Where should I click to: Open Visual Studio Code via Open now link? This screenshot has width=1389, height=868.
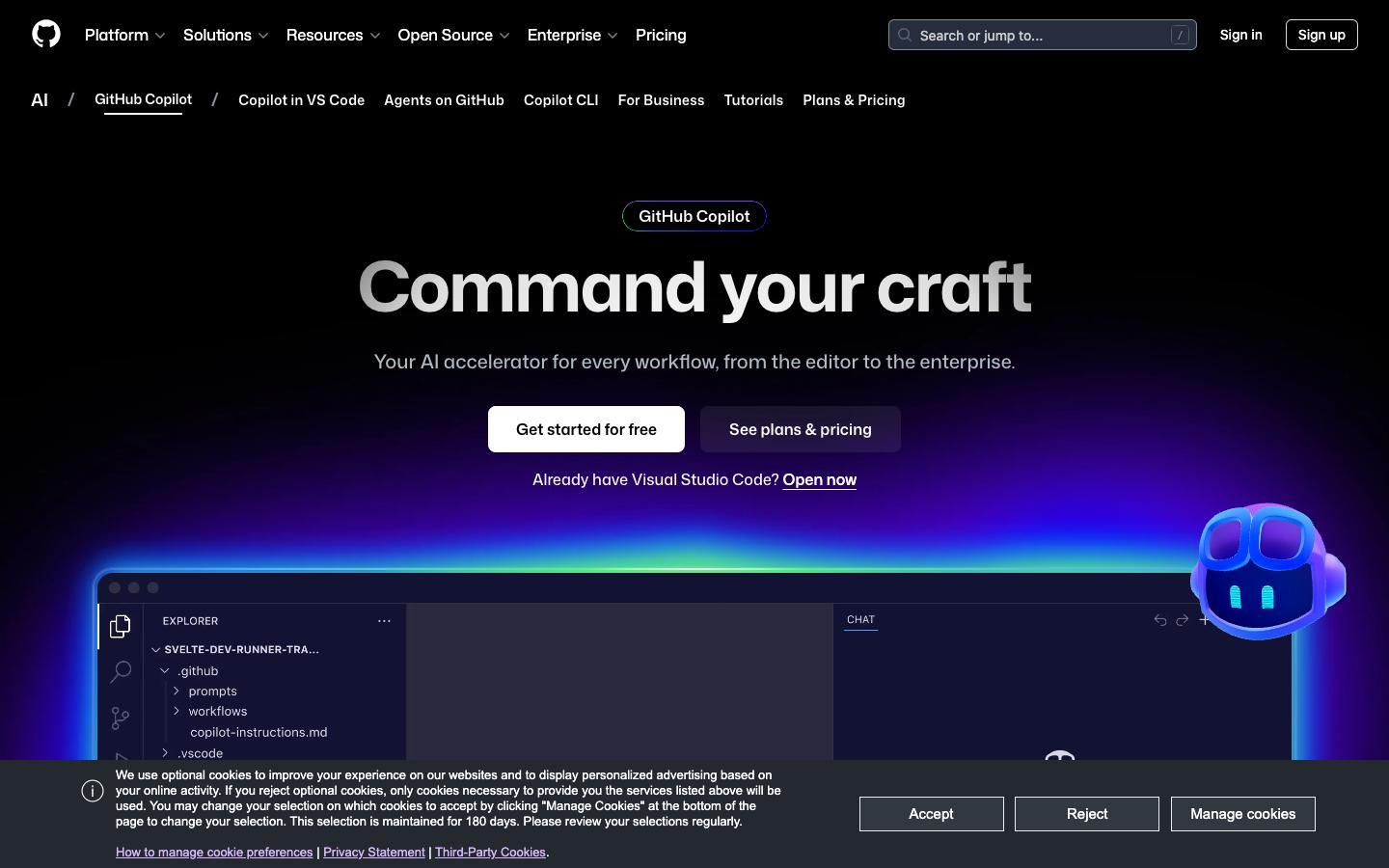pos(819,479)
